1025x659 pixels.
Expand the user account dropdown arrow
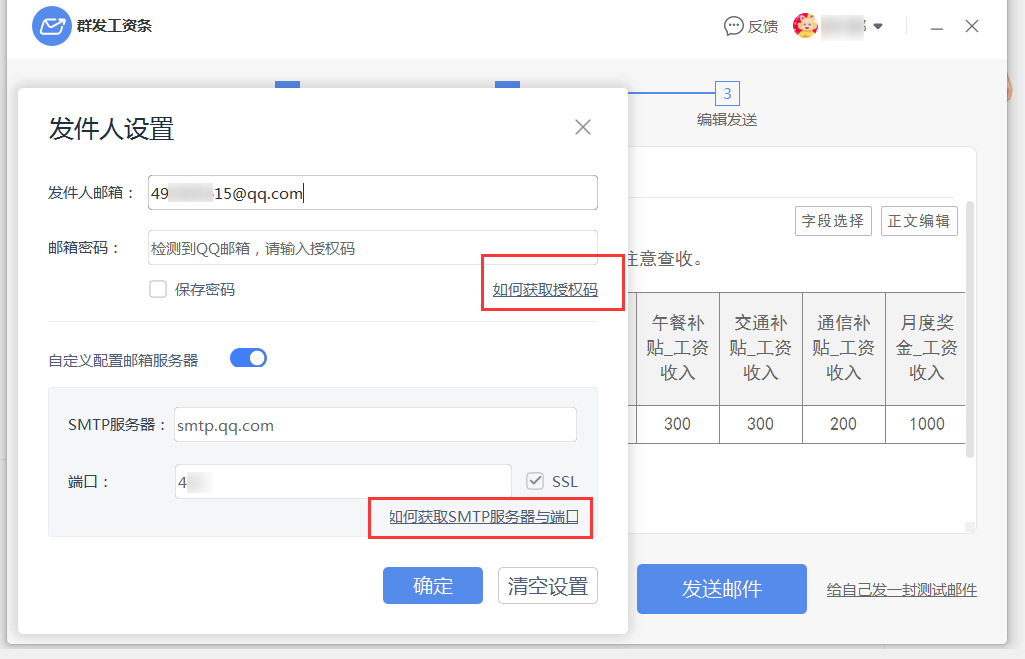click(x=878, y=26)
